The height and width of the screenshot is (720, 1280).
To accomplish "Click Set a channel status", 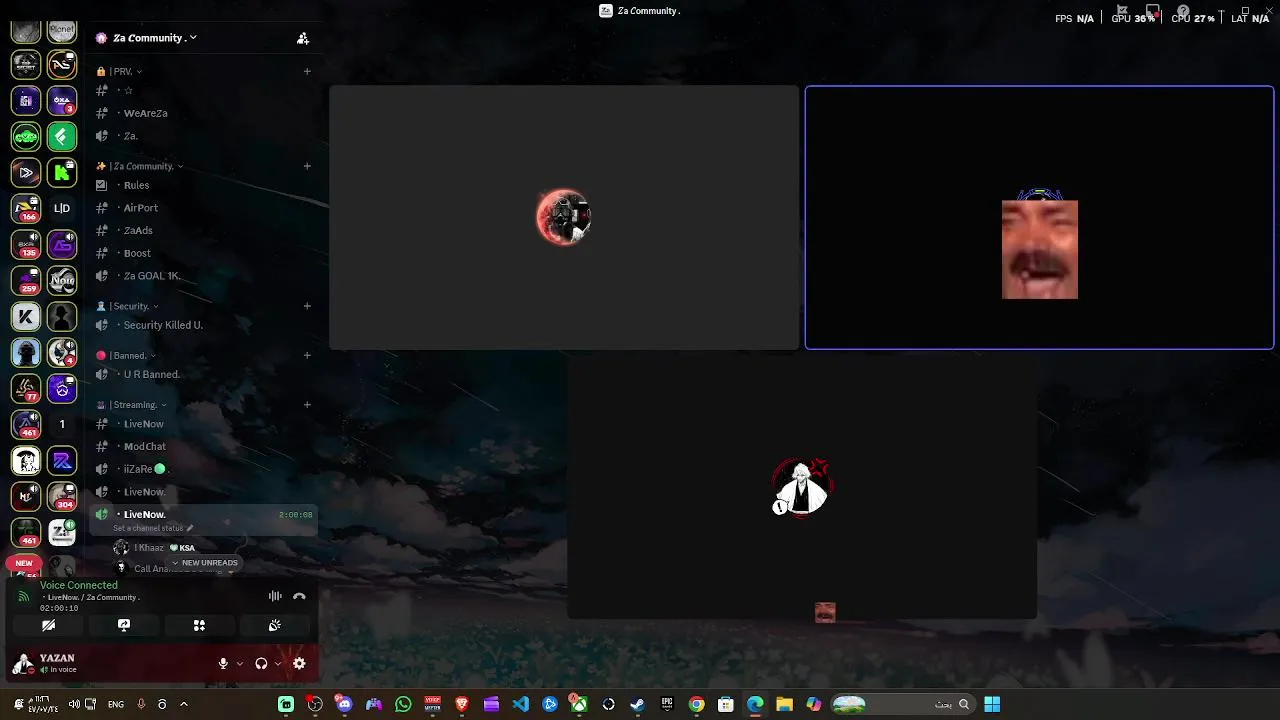I will [153, 528].
